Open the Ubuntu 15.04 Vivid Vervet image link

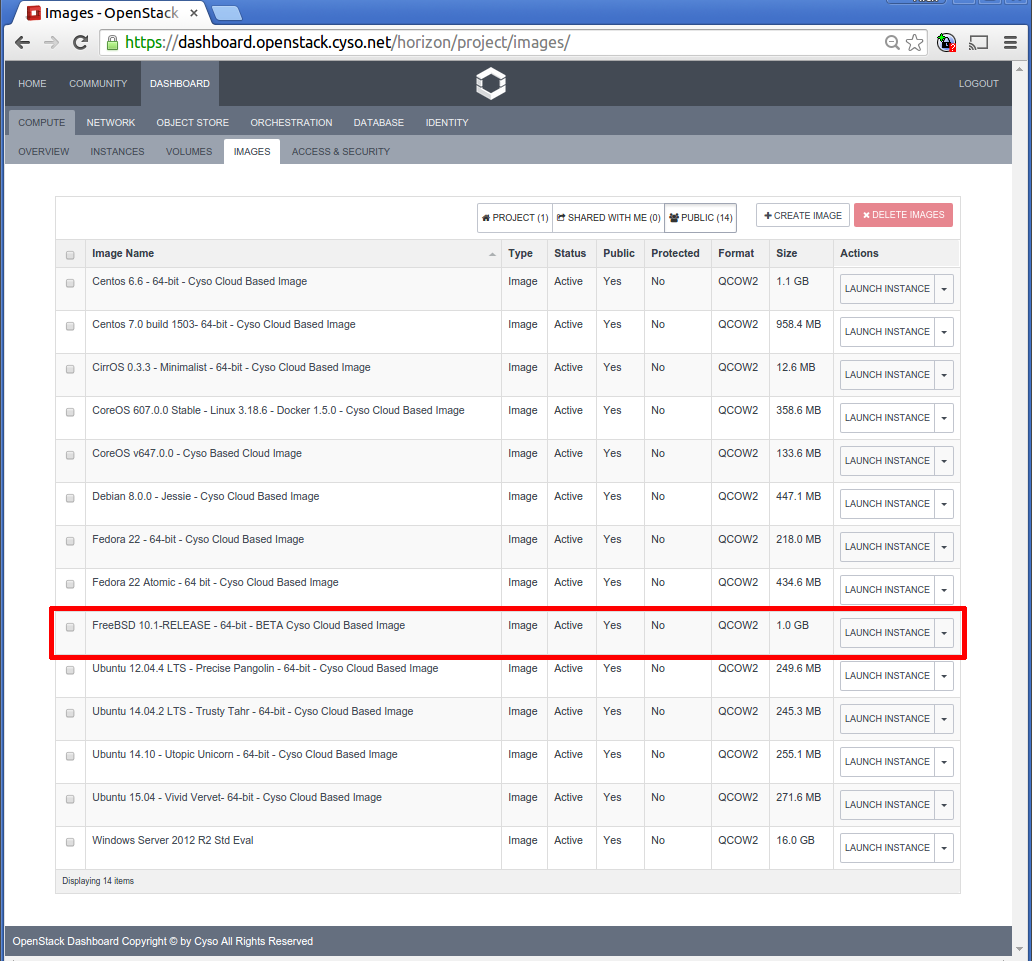tap(237, 798)
